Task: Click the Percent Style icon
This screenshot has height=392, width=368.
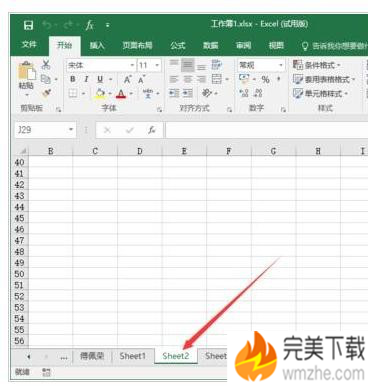Action: click(265, 79)
